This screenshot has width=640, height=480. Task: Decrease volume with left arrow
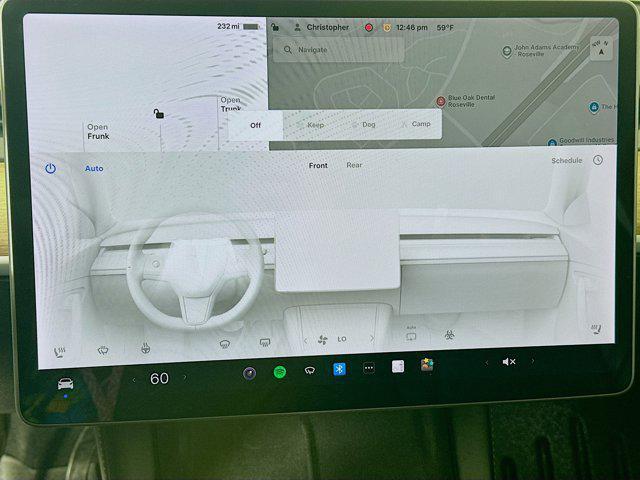point(486,362)
